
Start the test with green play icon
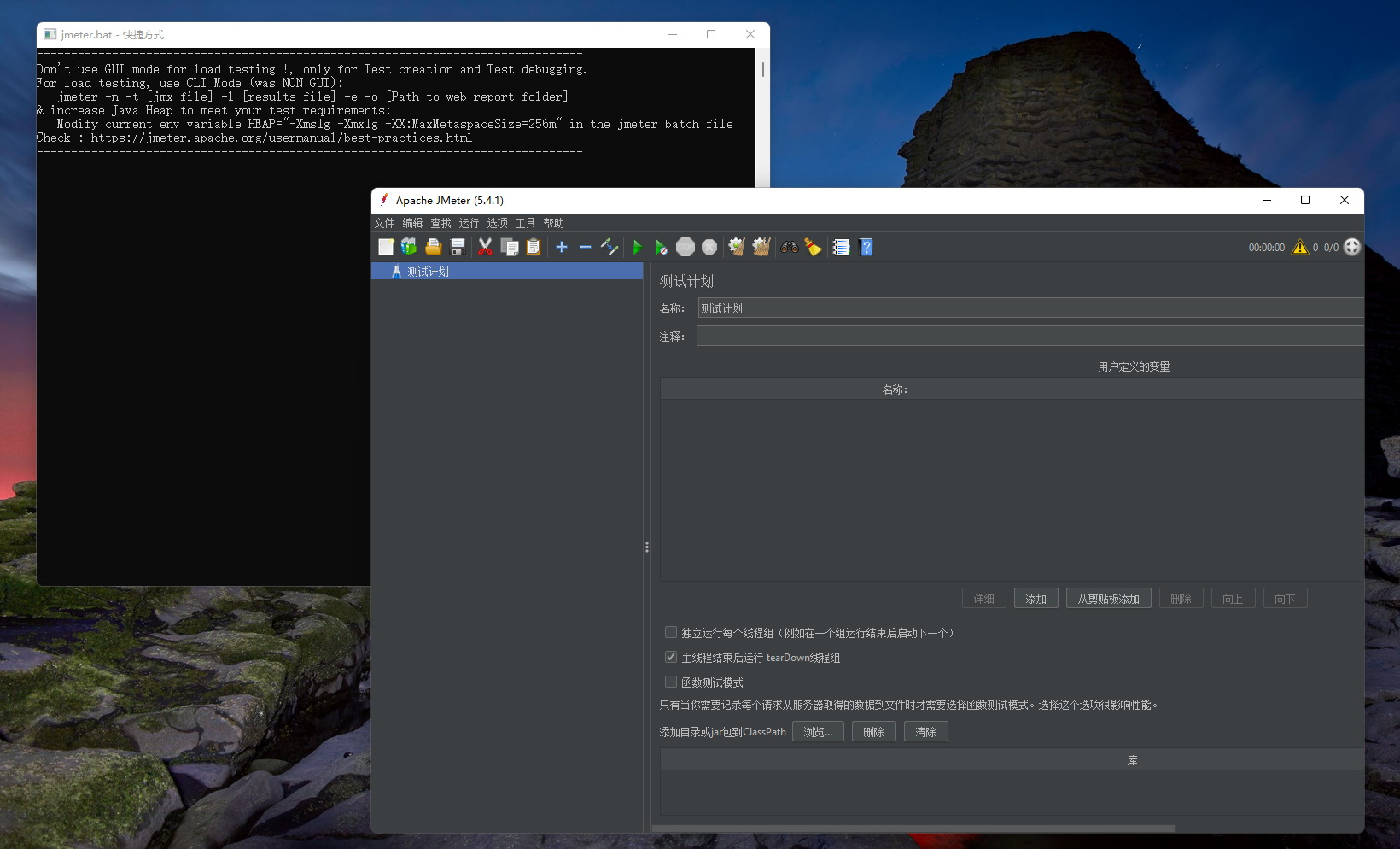(637, 247)
